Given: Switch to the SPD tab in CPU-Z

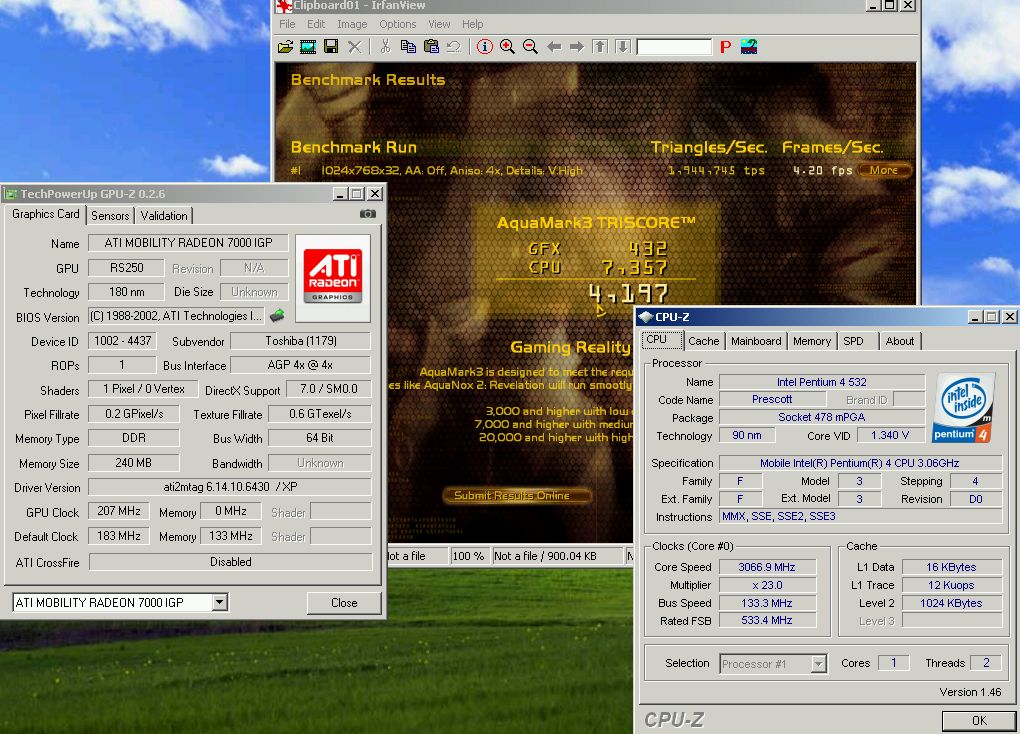Looking at the screenshot, I should coord(853,341).
